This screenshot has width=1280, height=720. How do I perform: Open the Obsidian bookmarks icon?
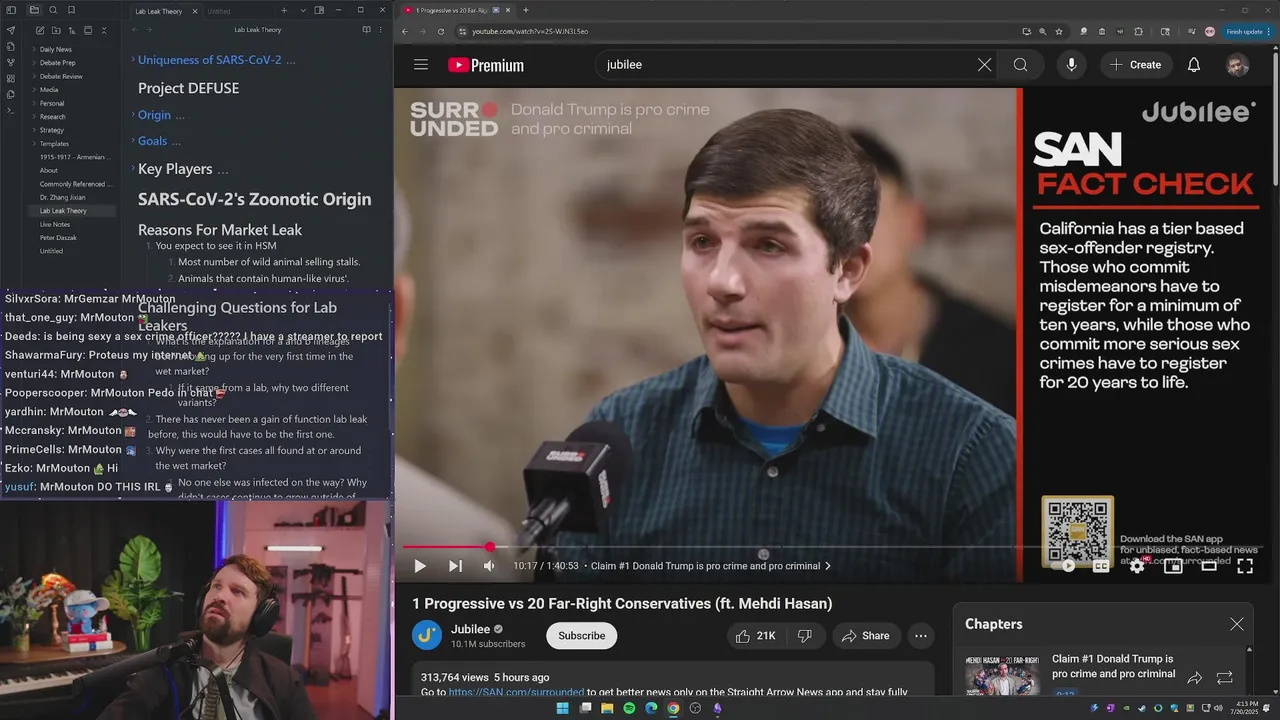point(71,10)
